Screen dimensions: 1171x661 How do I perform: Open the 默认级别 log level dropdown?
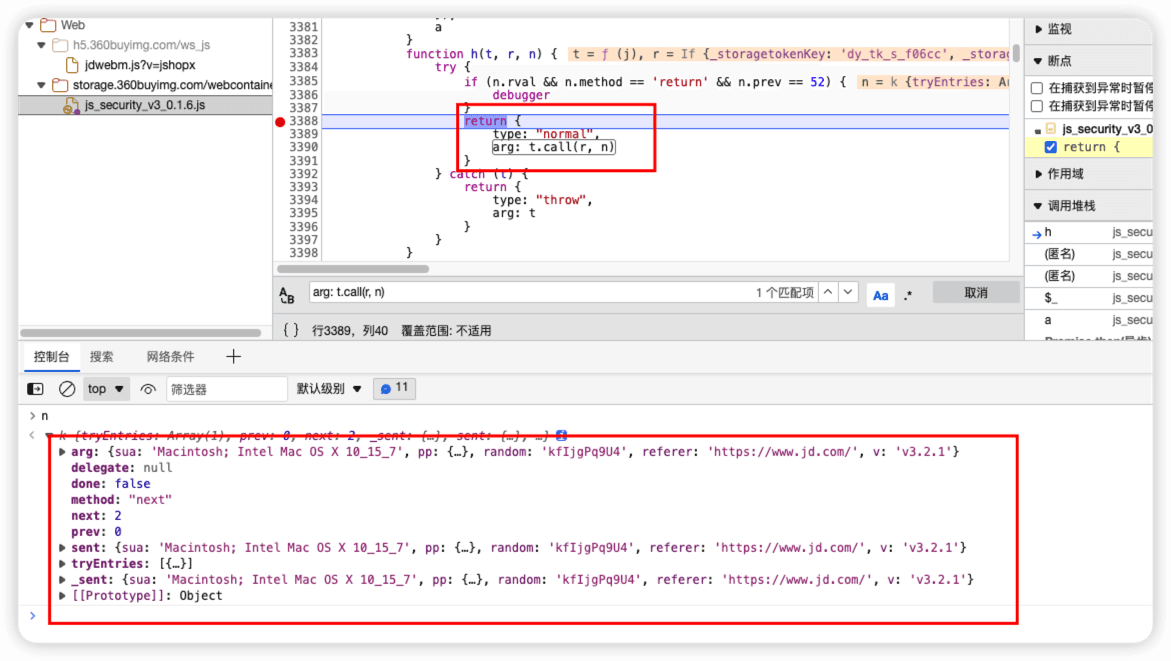[328, 389]
